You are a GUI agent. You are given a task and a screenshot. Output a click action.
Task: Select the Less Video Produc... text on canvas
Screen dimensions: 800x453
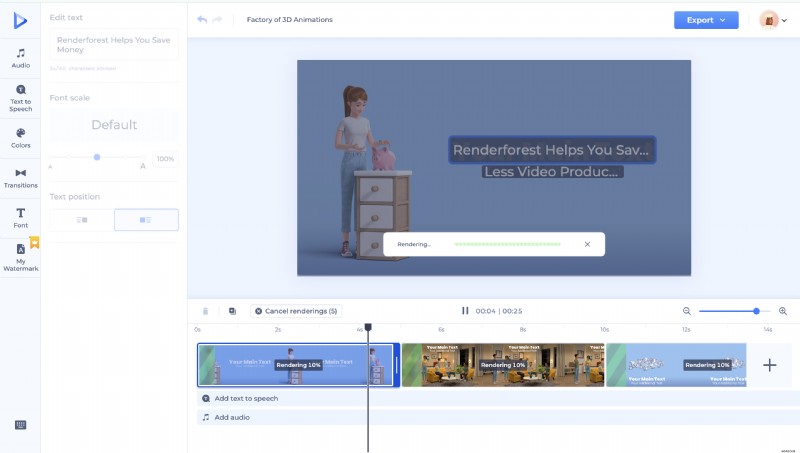click(552, 172)
